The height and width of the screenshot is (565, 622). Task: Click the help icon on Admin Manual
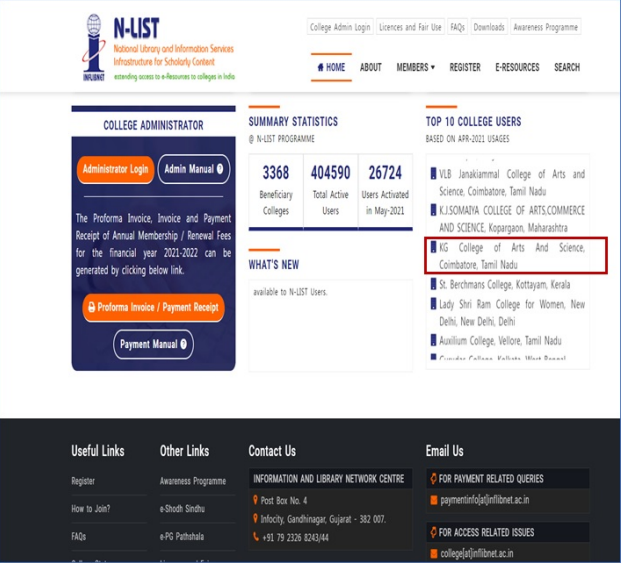[220, 169]
